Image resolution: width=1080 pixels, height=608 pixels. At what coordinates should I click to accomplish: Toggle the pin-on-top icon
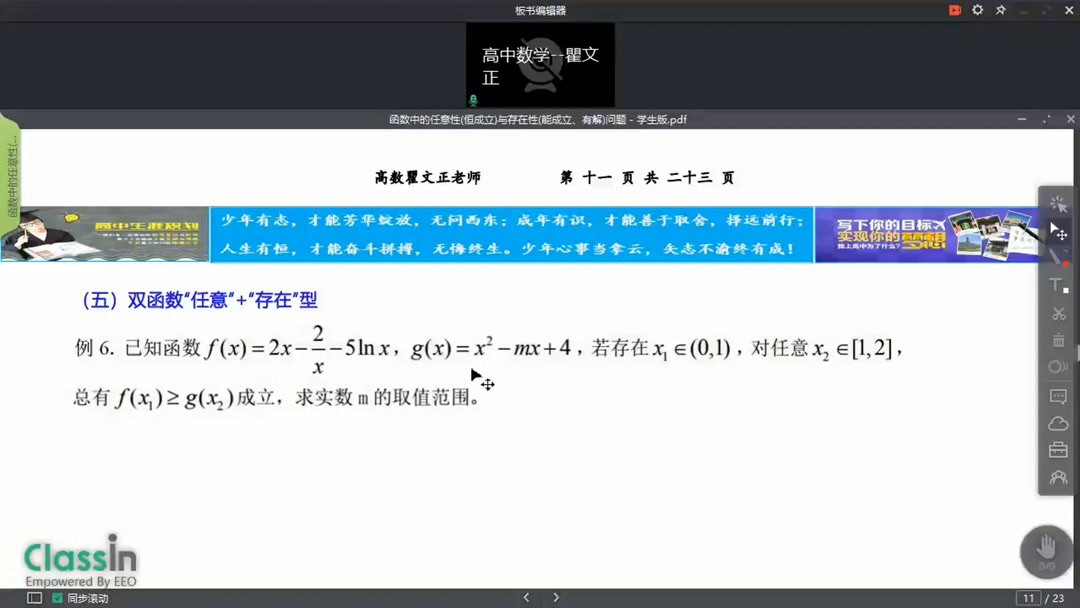(x=1000, y=9)
